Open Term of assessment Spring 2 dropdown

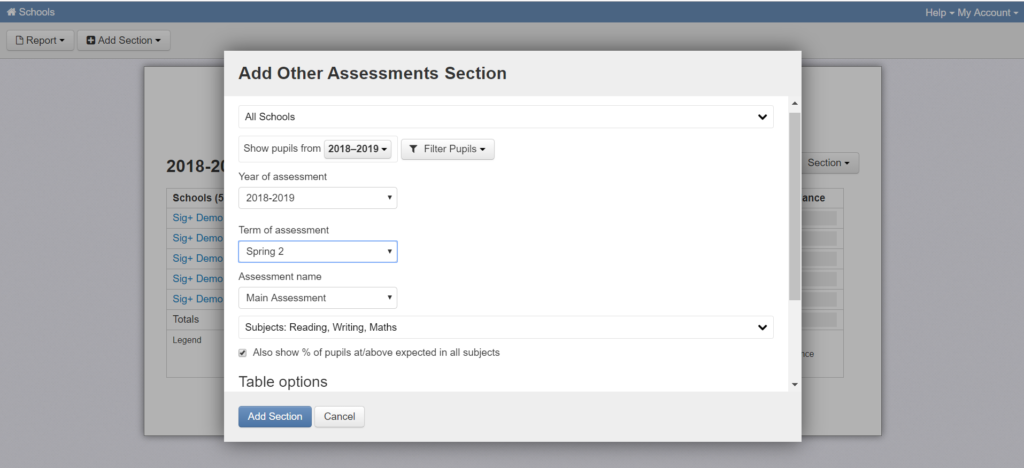tap(317, 251)
